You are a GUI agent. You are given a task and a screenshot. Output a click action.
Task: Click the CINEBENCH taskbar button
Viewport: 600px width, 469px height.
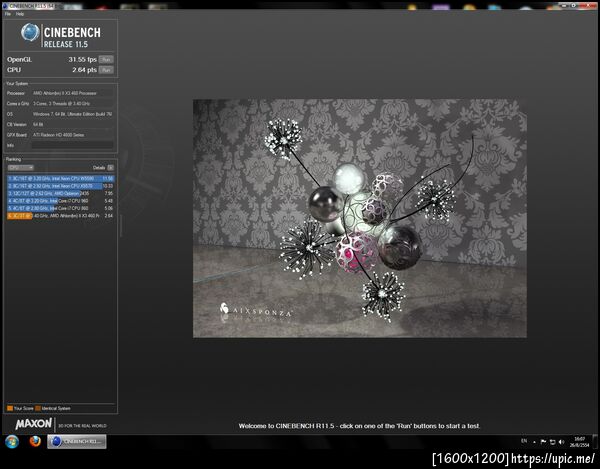pyautogui.click(x=77, y=441)
